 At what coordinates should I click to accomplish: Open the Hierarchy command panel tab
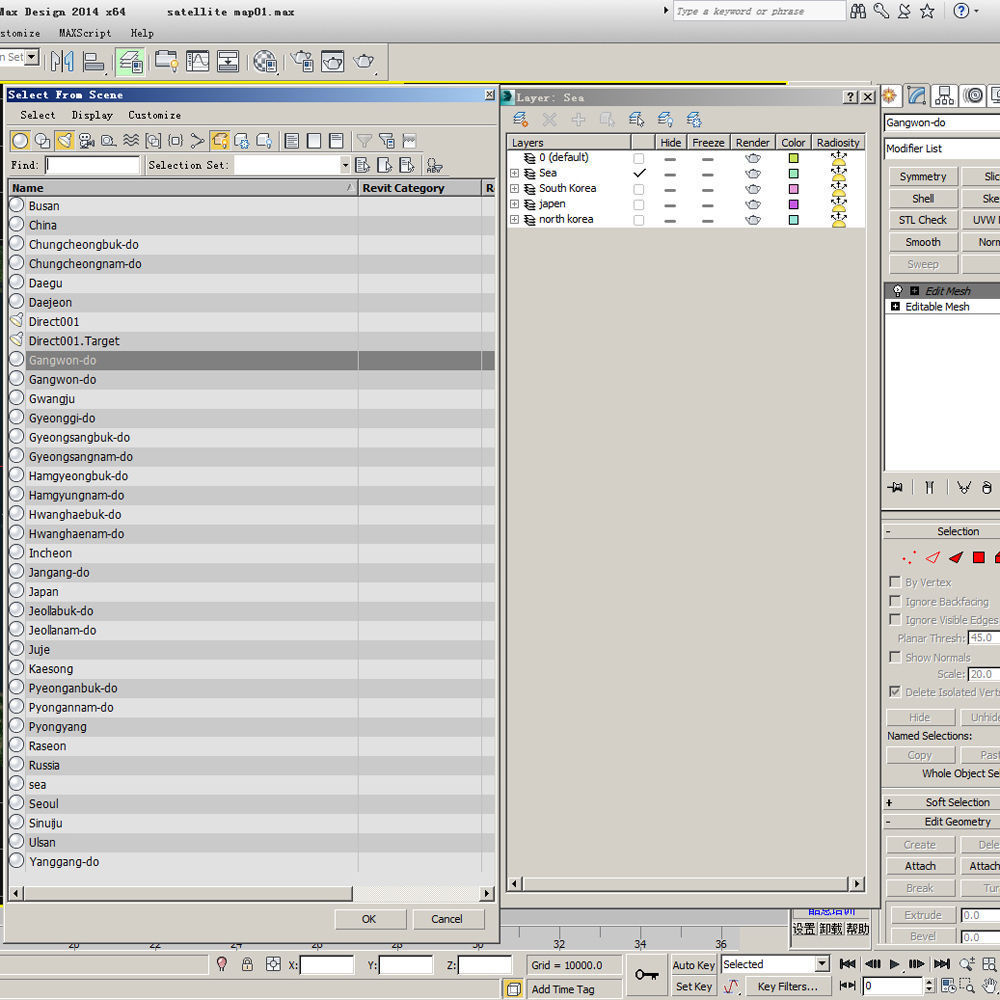pos(945,96)
